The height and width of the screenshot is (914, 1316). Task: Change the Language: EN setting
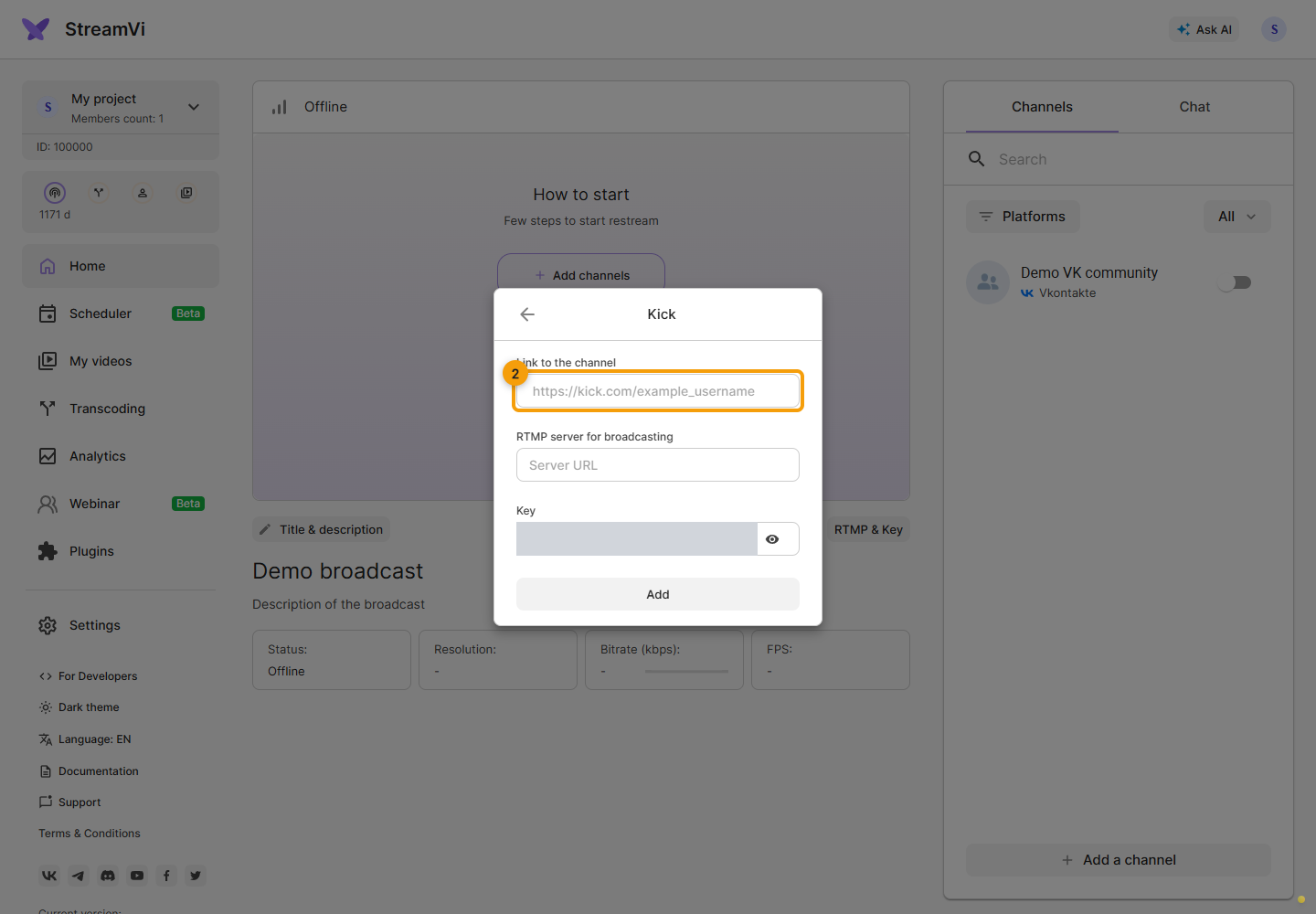tap(85, 739)
